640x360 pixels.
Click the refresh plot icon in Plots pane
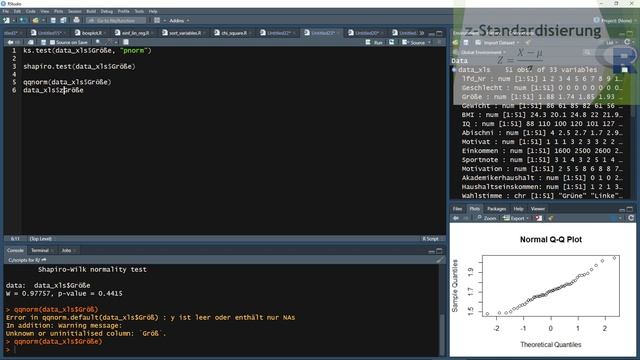point(631,218)
